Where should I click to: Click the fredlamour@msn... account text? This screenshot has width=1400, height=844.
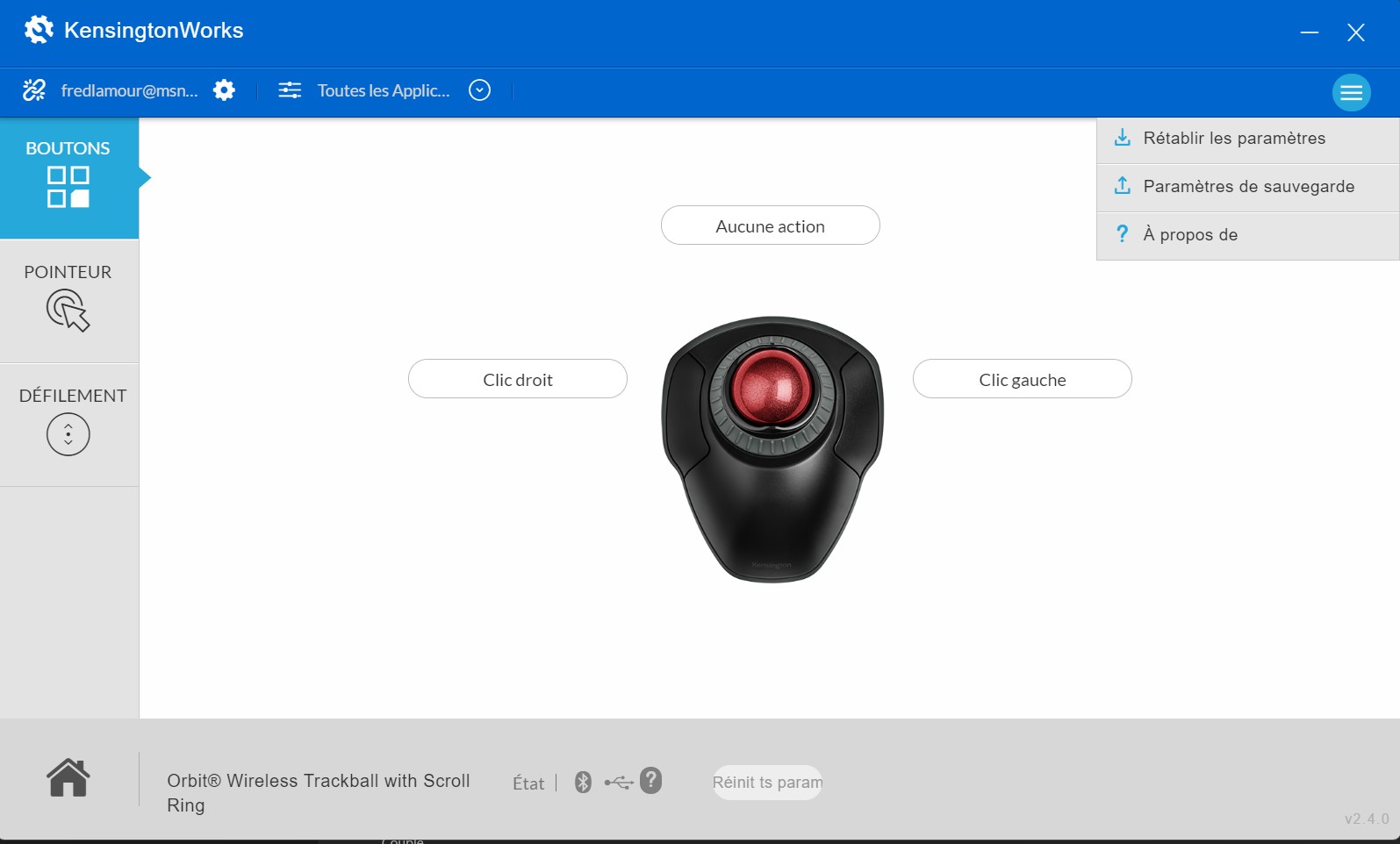(130, 90)
